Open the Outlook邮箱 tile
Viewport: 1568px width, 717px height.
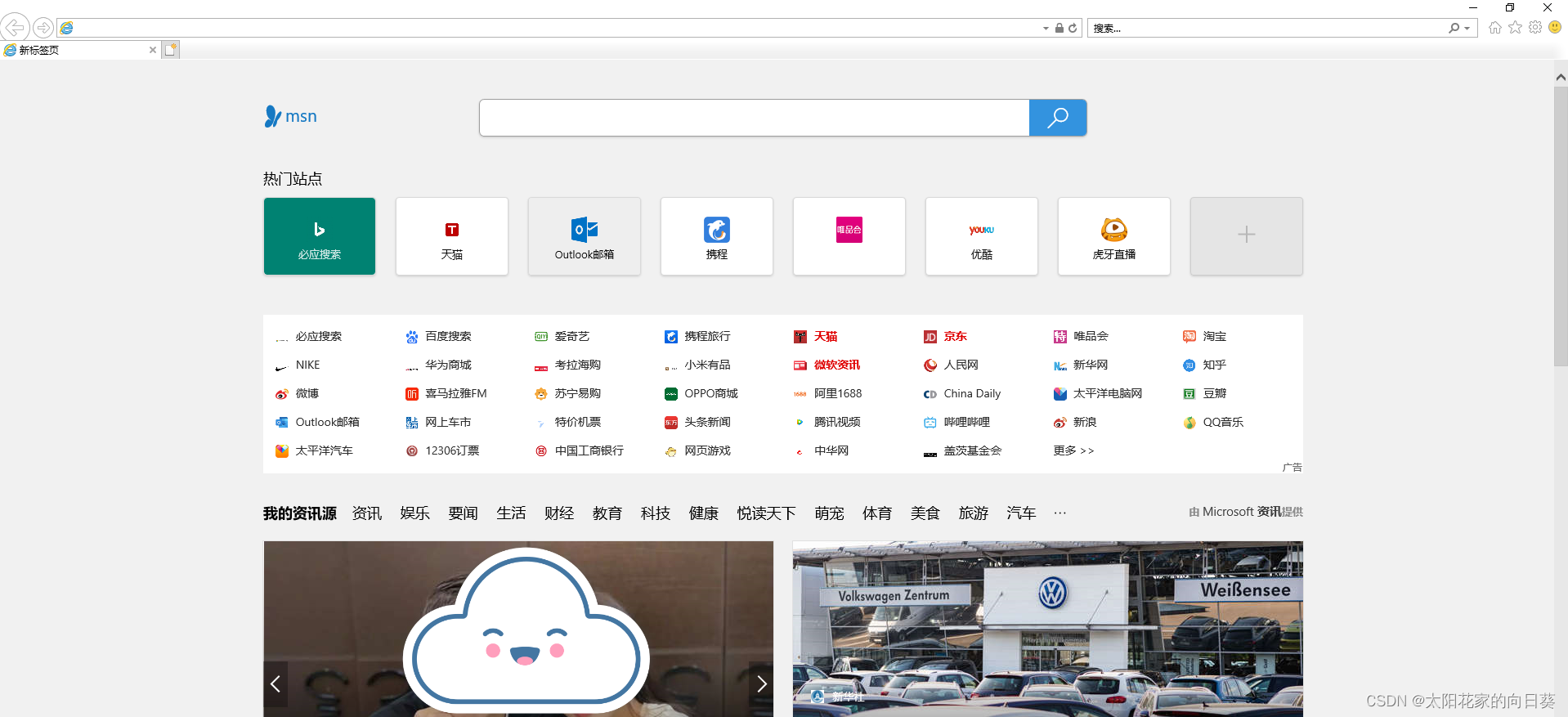coord(585,236)
